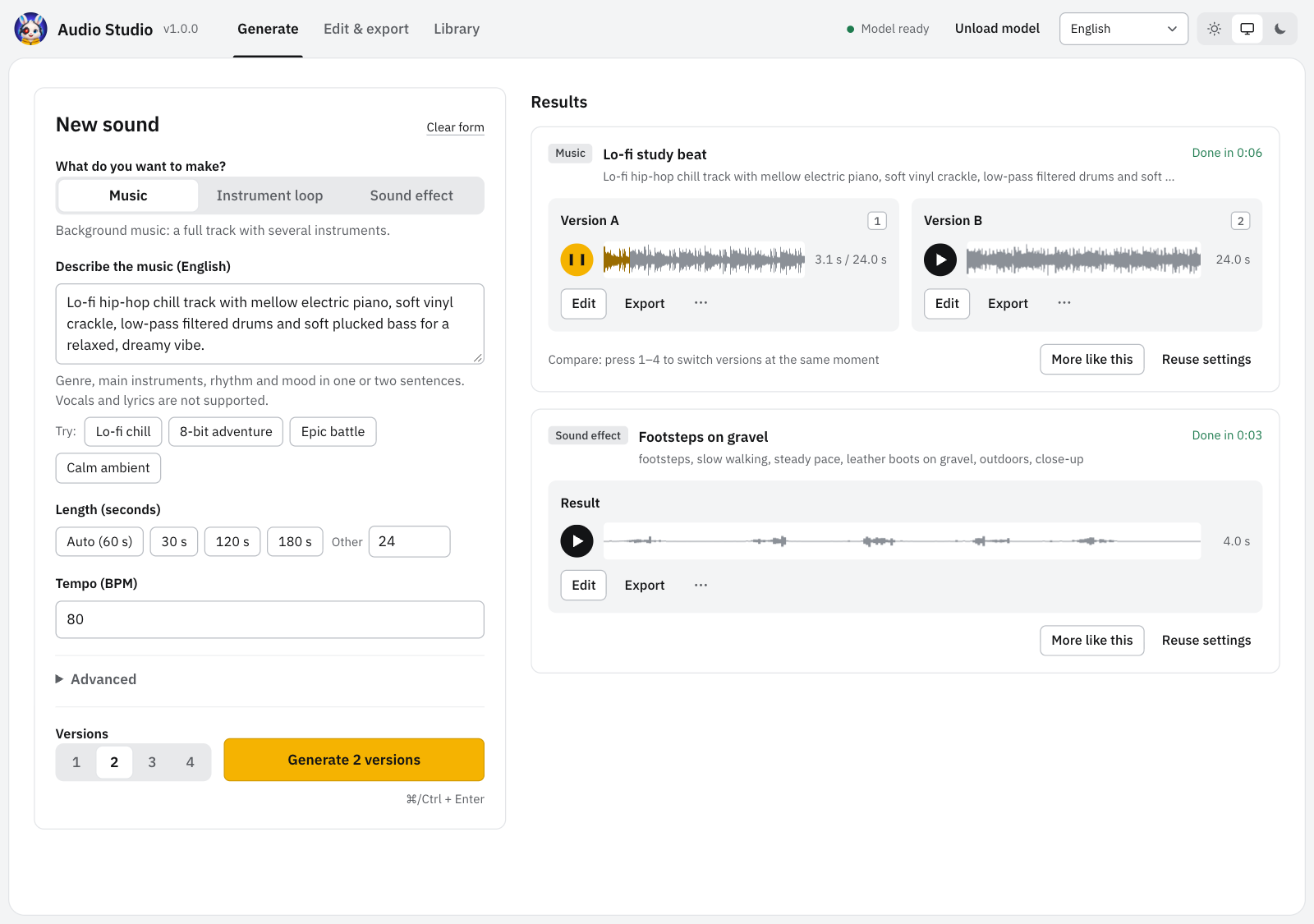Click Unload model
The image size is (1314, 924).
[x=997, y=29]
